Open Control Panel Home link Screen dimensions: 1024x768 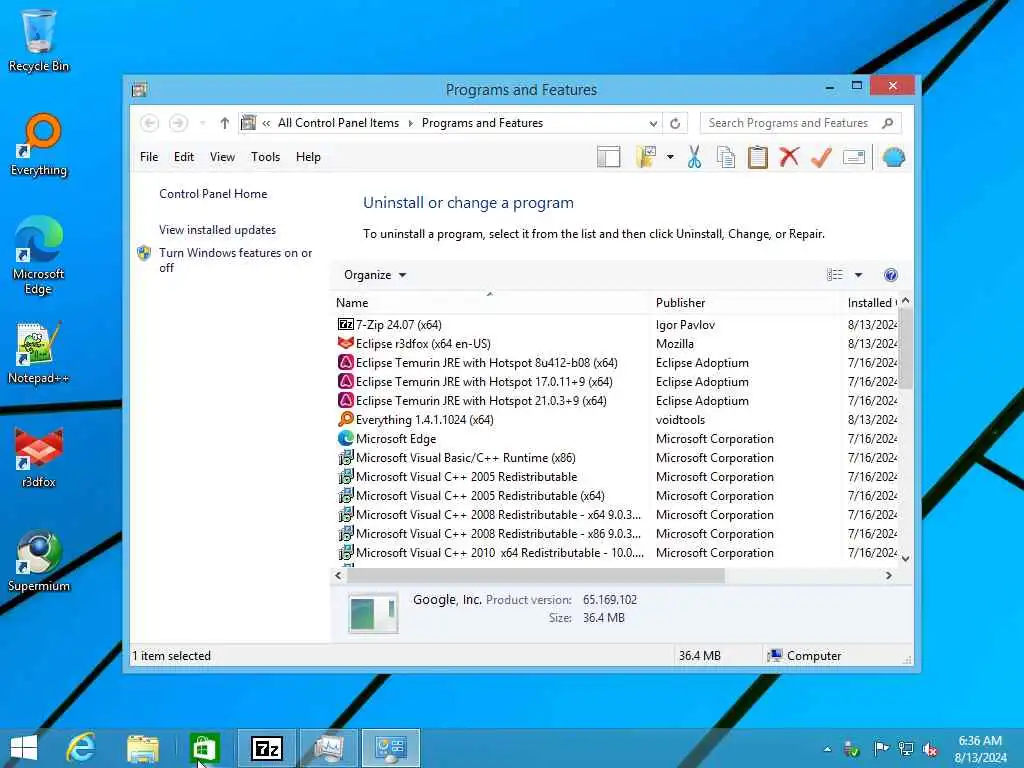pyautogui.click(x=213, y=194)
